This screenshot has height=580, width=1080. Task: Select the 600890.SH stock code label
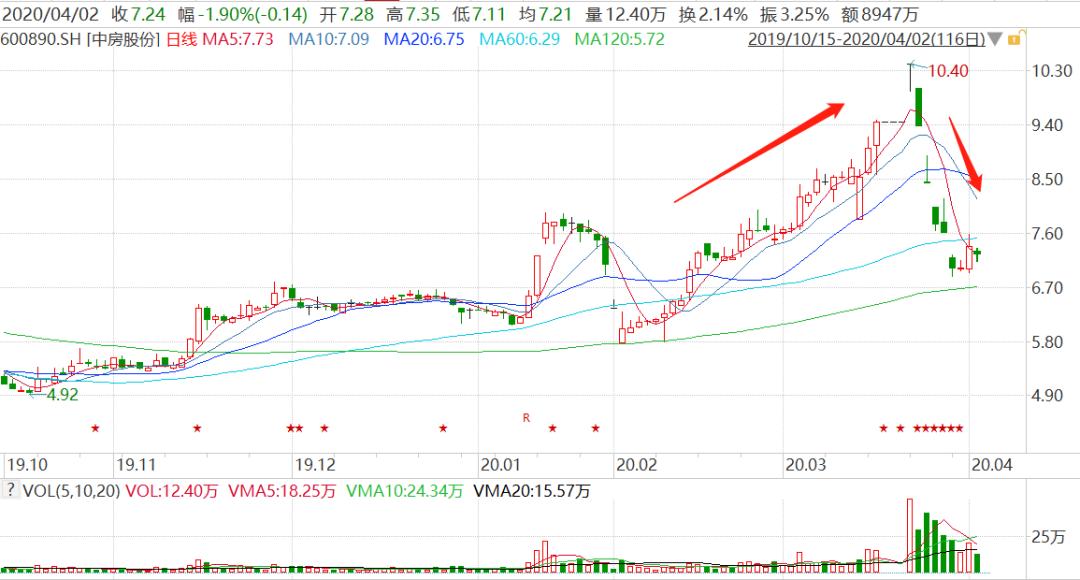[x=41, y=39]
